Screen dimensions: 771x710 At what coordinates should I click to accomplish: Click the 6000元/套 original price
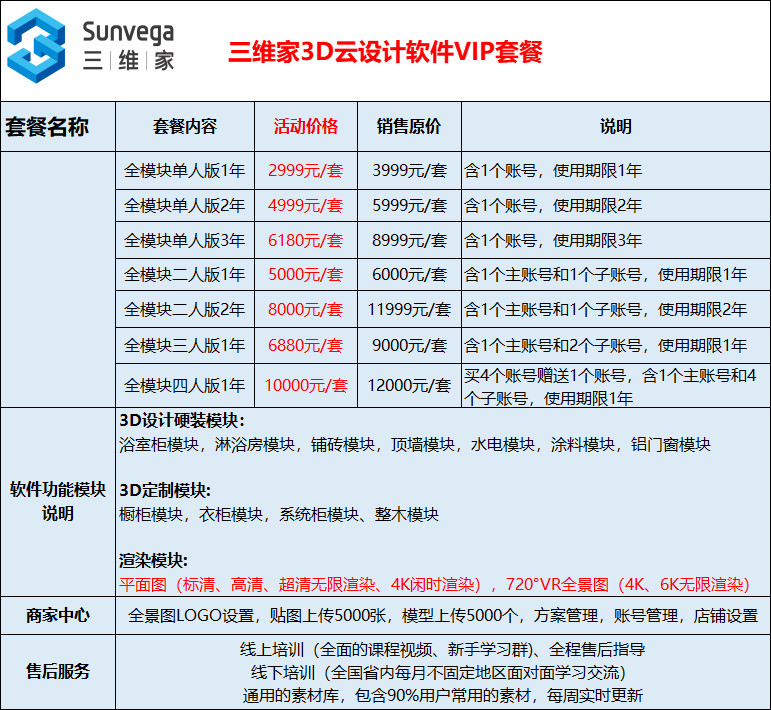click(409, 274)
